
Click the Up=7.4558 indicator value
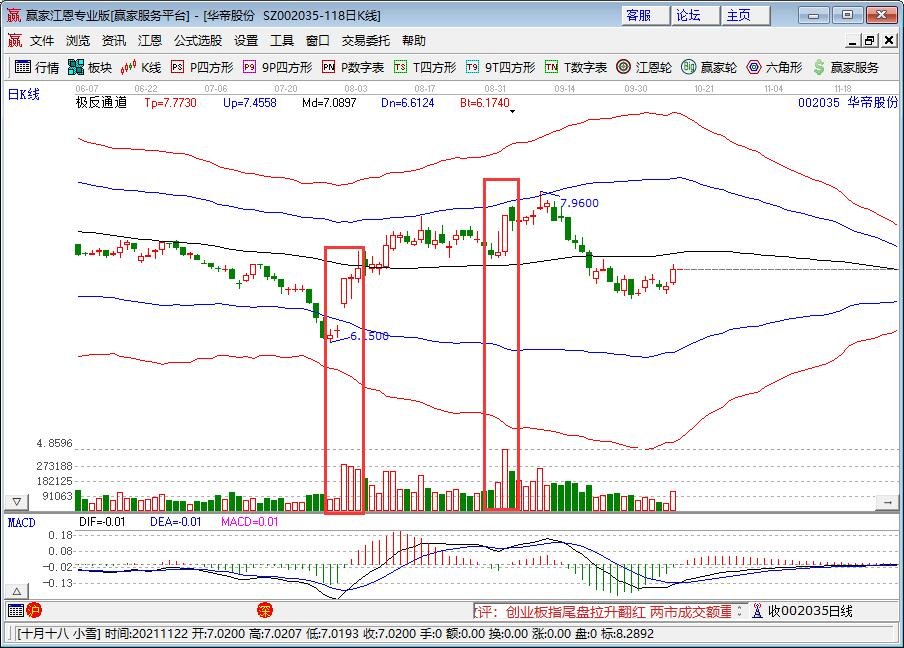pyautogui.click(x=250, y=103)
